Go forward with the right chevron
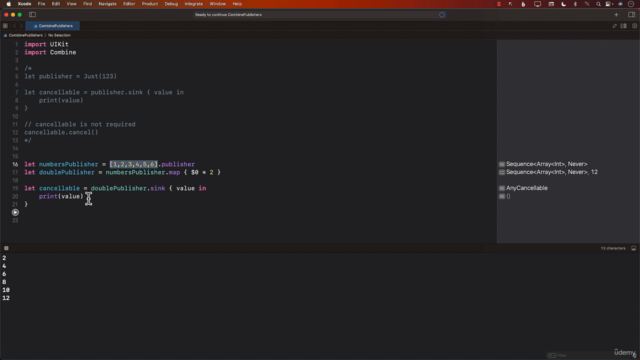Image resolution: width=640 pixels, height=360 pixels. coord(21,26)
